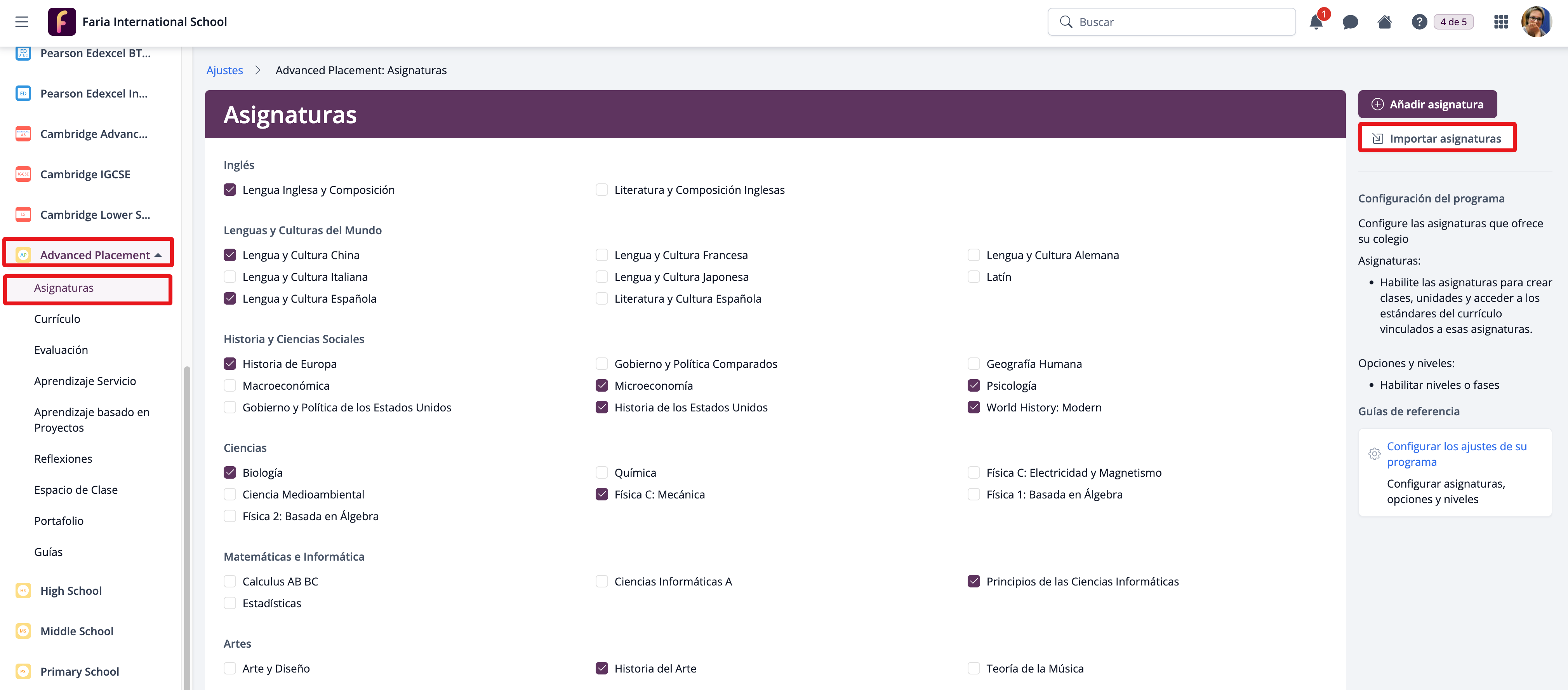Open the user profile avatar

pos(1536,23)
